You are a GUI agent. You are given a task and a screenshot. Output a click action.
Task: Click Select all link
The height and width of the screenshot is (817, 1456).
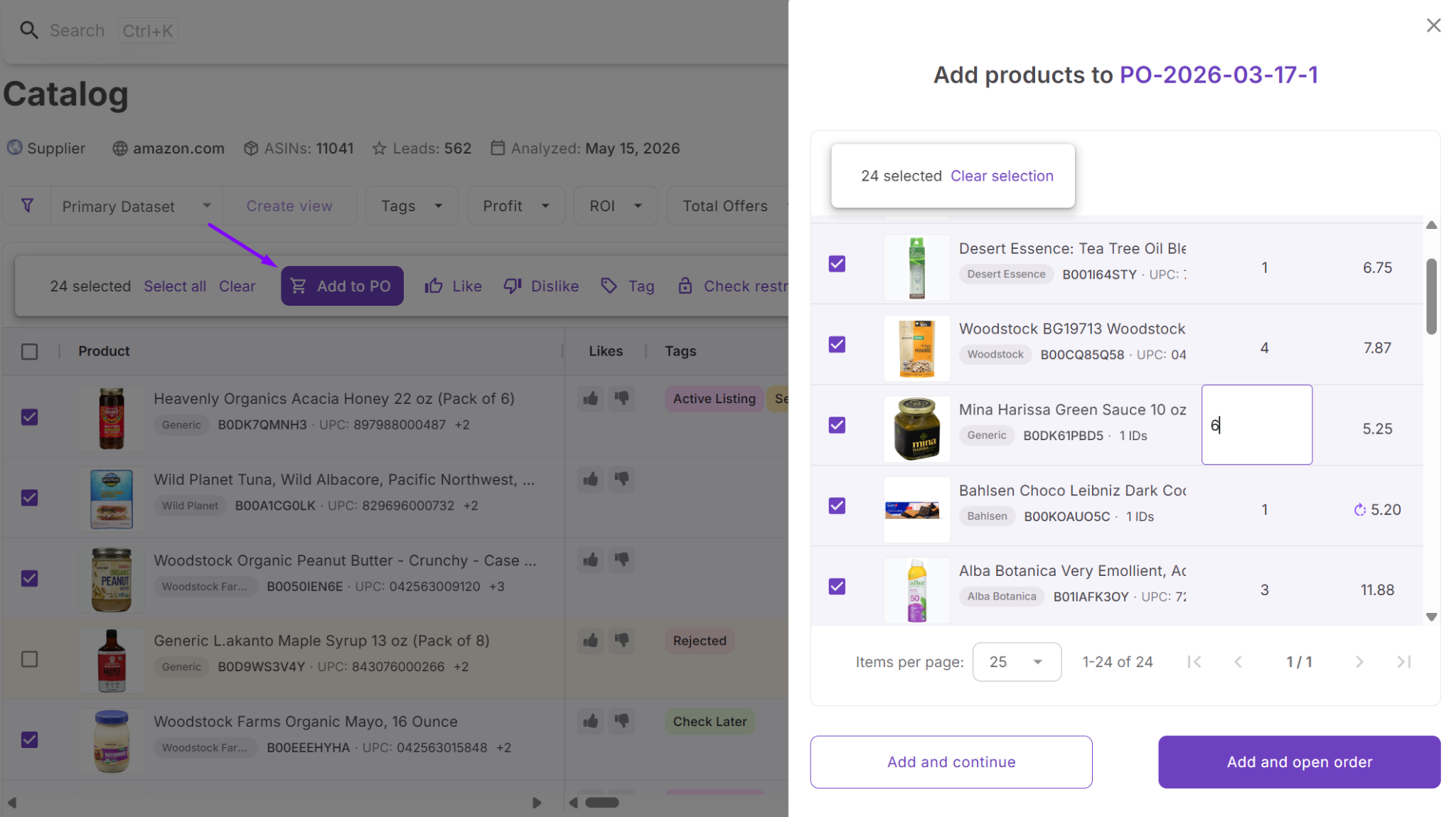(175, 286)
